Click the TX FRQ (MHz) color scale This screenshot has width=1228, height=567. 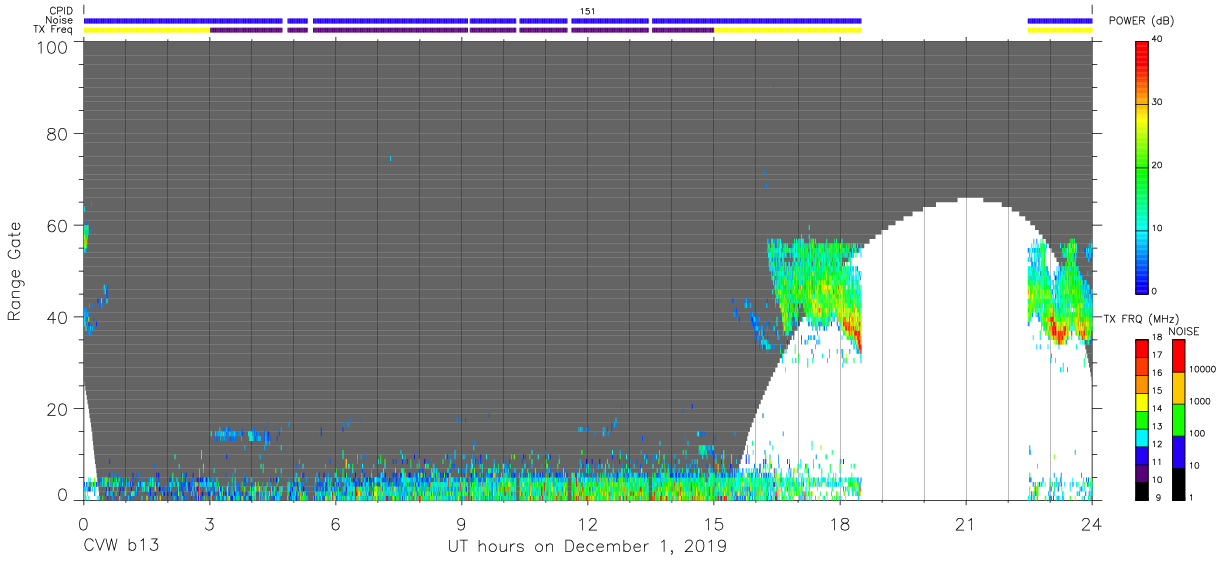[1142, 419]
